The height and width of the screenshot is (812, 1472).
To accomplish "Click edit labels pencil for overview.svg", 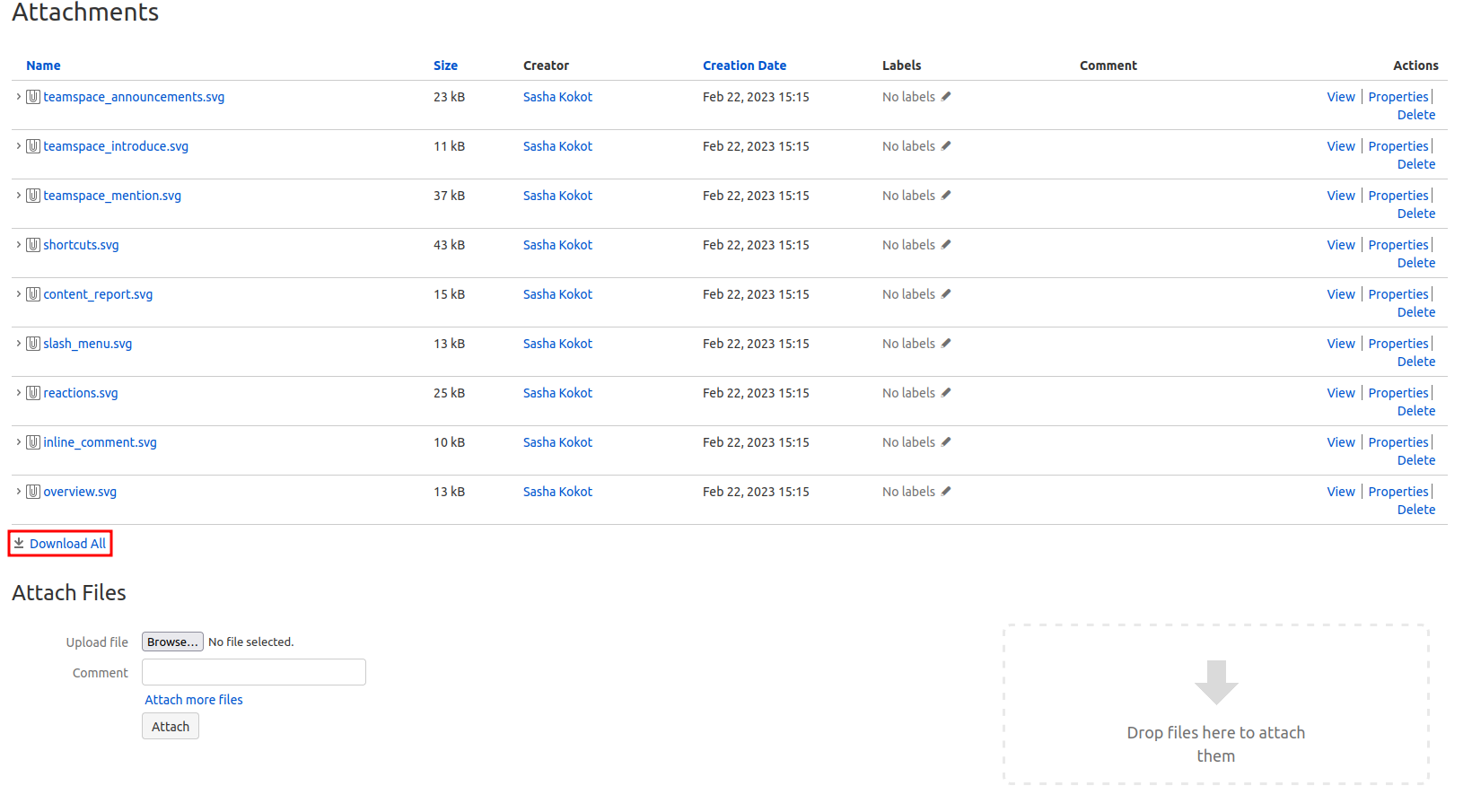I will tap(945, 492).
